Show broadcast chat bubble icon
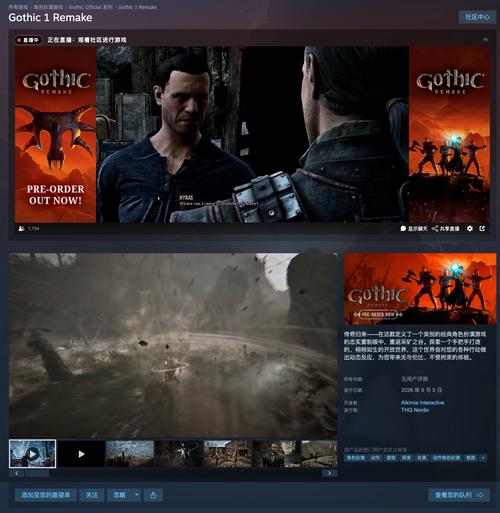 coord(403,229)
